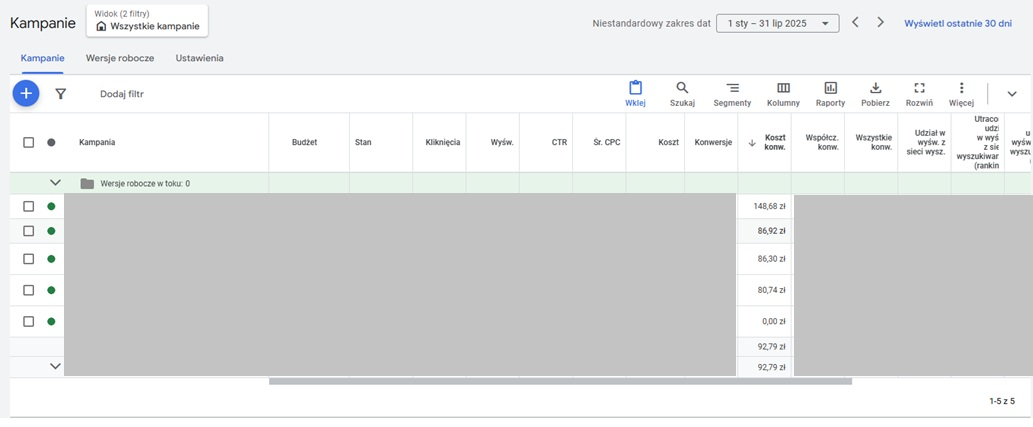Switch to Ustawienia tab
The image size is (1033, 427).
[x=200, y=58]
